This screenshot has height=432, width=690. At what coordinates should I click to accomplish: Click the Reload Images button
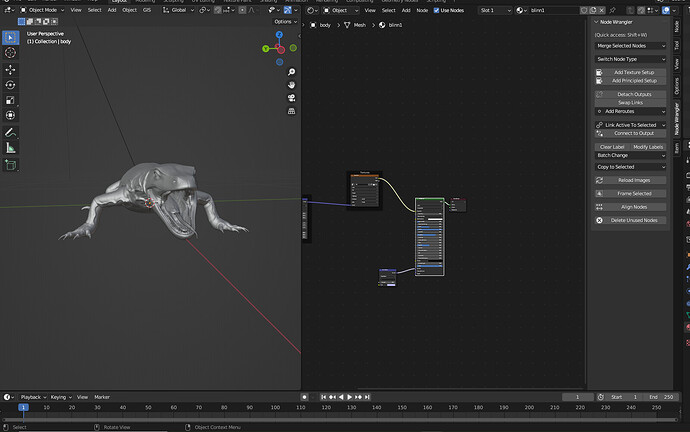coord(631,180)
